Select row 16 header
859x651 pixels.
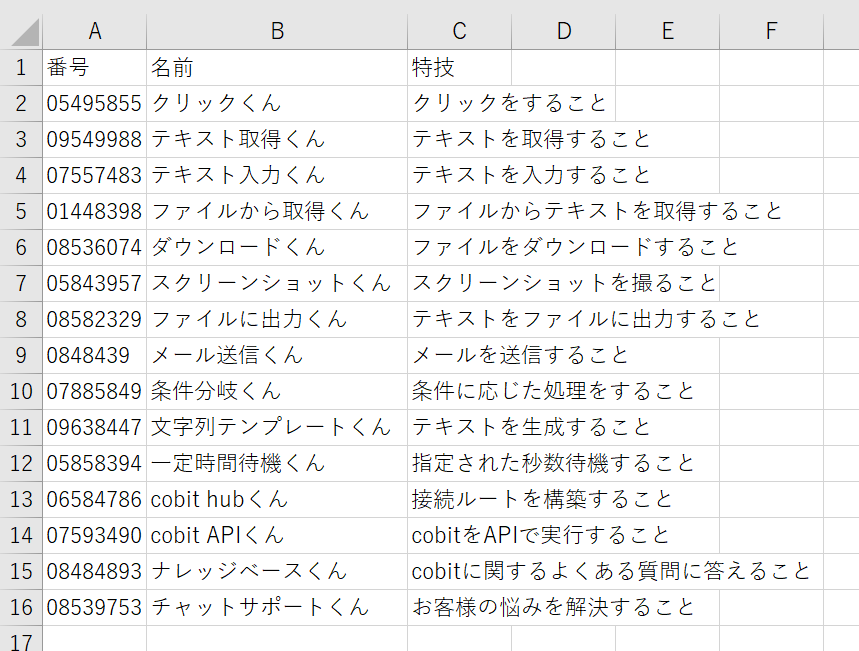pos(21,608)
